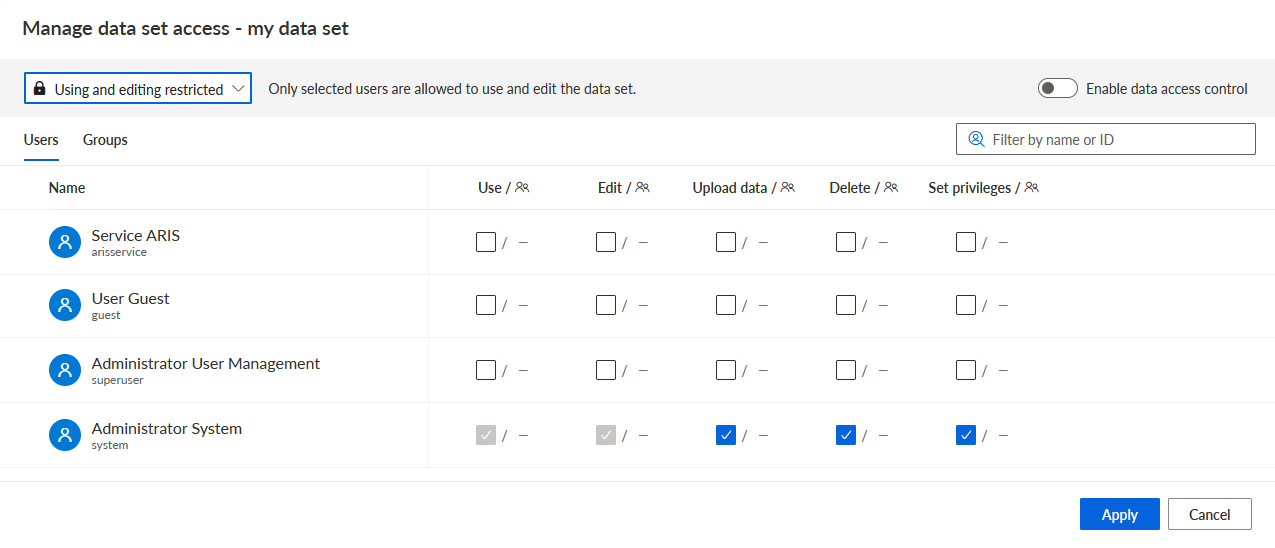Uncheck Delete privilege for Administrator System

[x=846, y=435]
